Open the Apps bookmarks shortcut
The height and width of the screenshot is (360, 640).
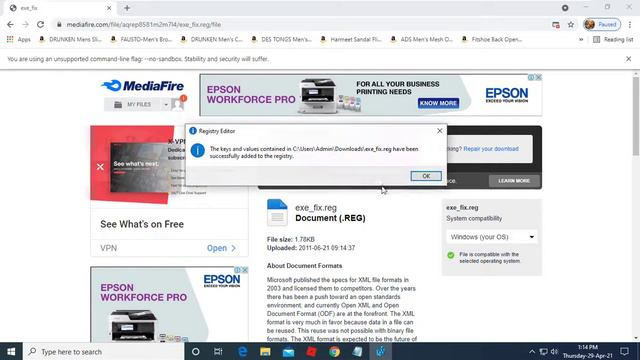click(x=18, y=40)
